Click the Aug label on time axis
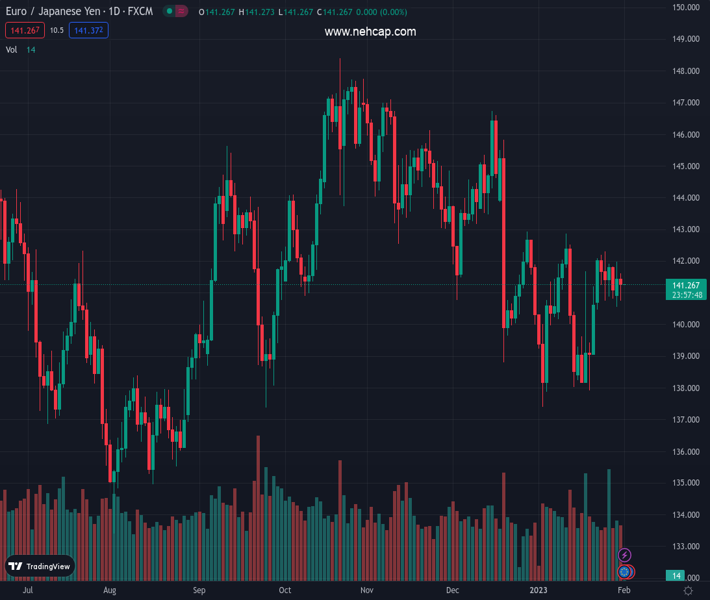 point(109,591)
